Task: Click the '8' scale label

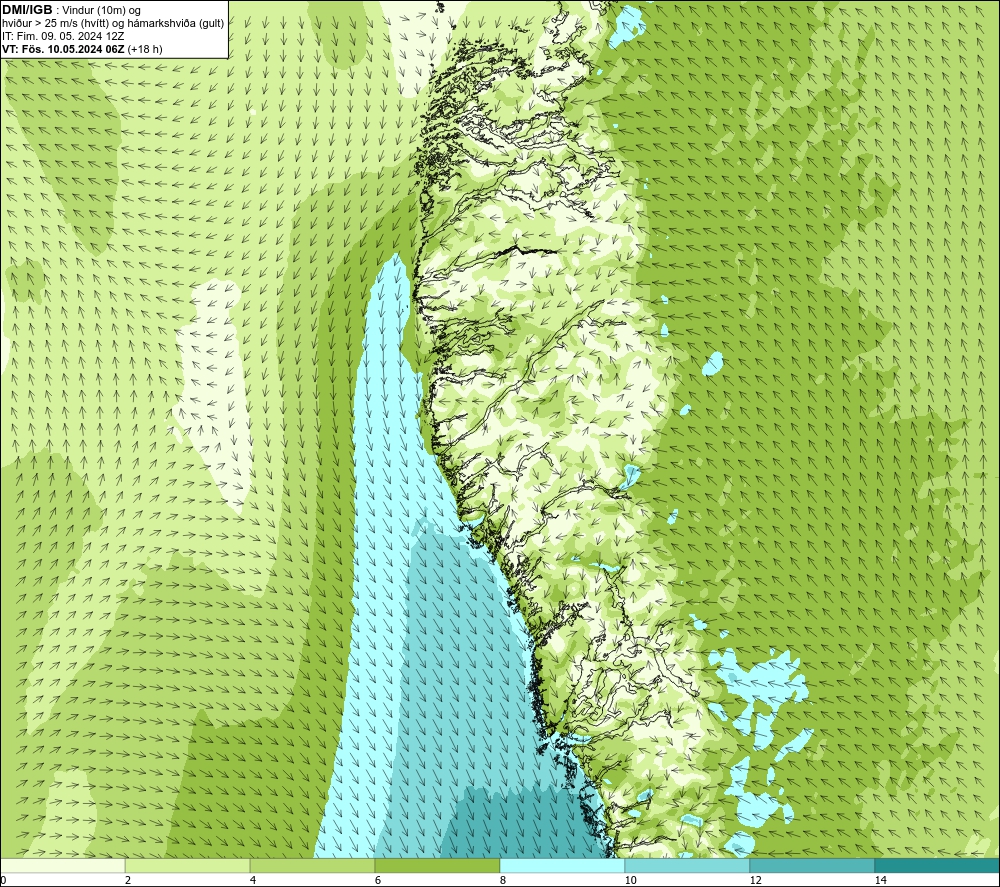Action: tap(503, 880)
